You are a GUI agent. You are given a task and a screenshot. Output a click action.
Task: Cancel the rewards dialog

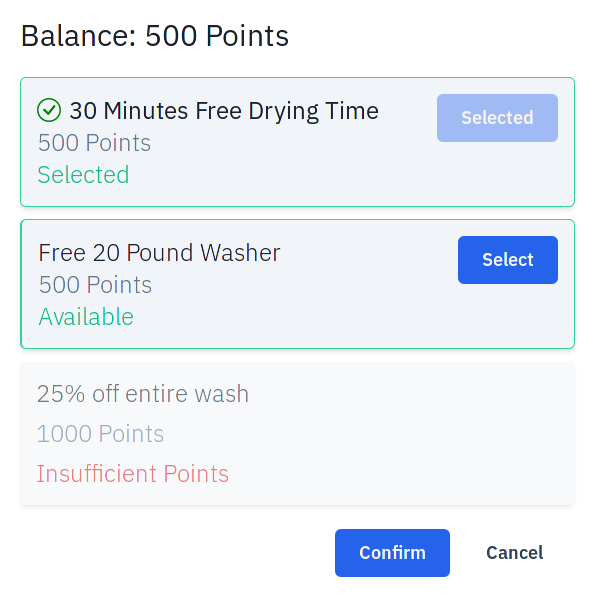click(514, 553)
